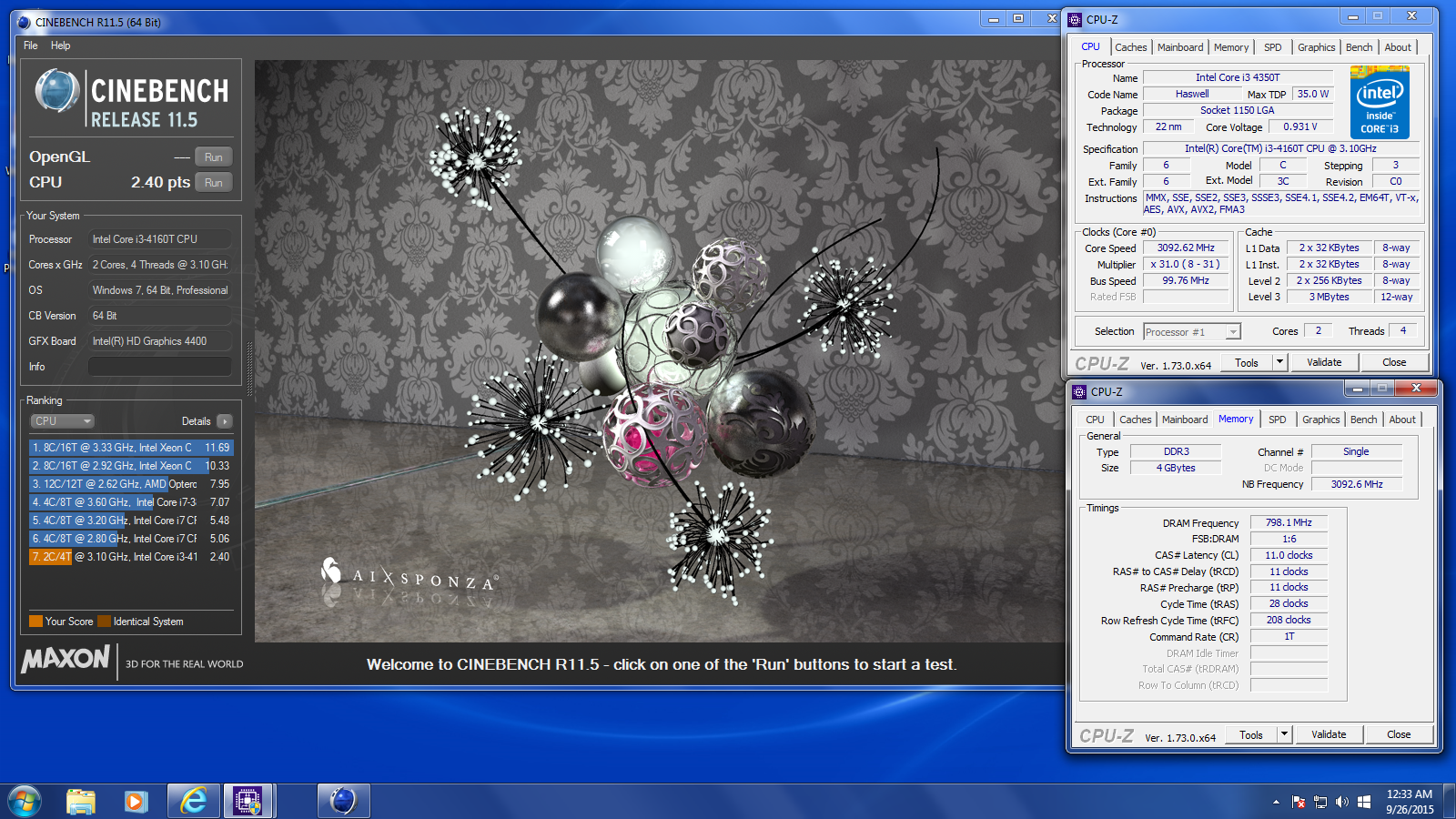Viewport: 1456px width, 819px height.
Task: Run the OpenGL benchmark
Action: click(214, 157)
